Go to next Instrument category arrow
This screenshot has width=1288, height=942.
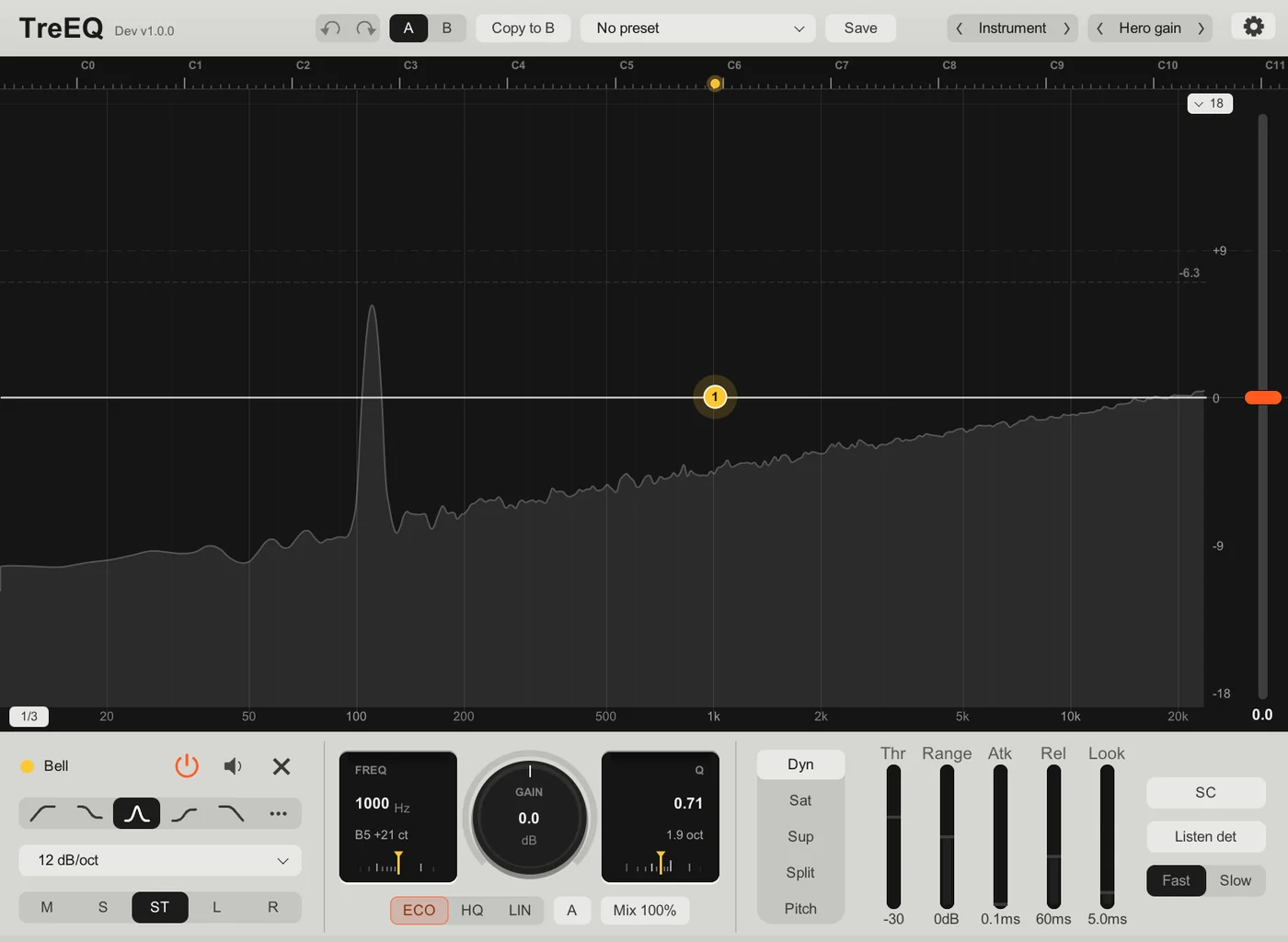point(1066,29)
